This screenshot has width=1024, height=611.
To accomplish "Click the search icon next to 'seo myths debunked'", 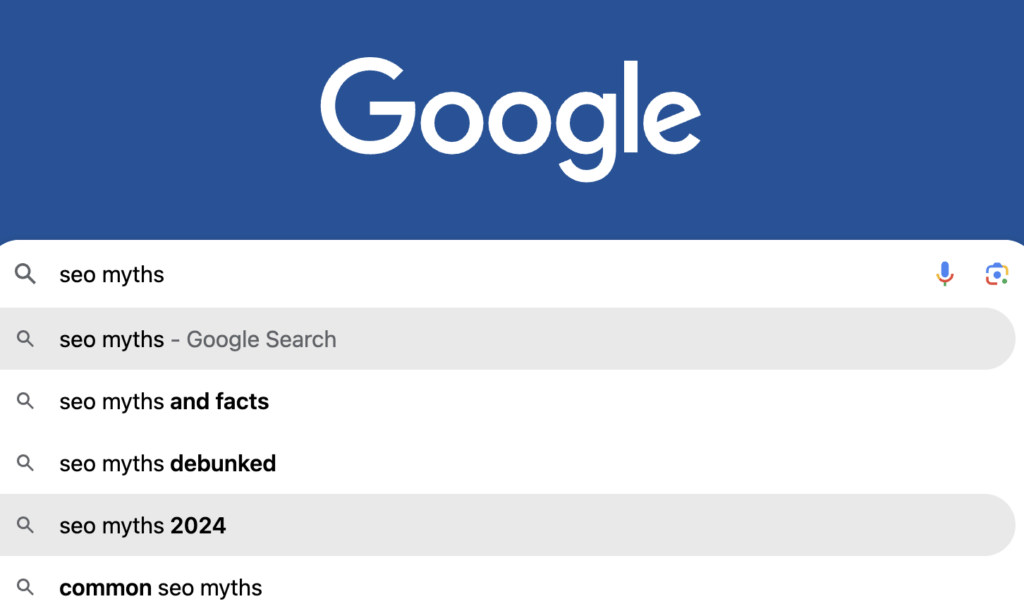I will click(26, 464).
